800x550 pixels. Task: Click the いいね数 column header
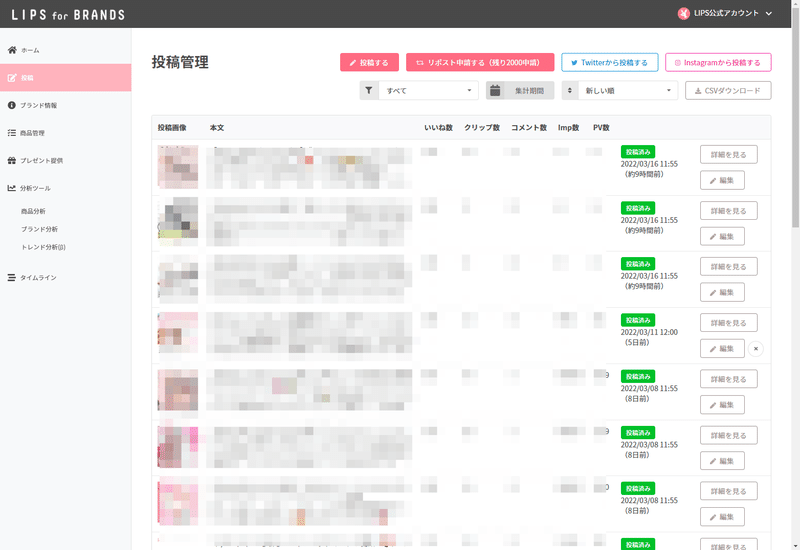[x=438, y=128]
